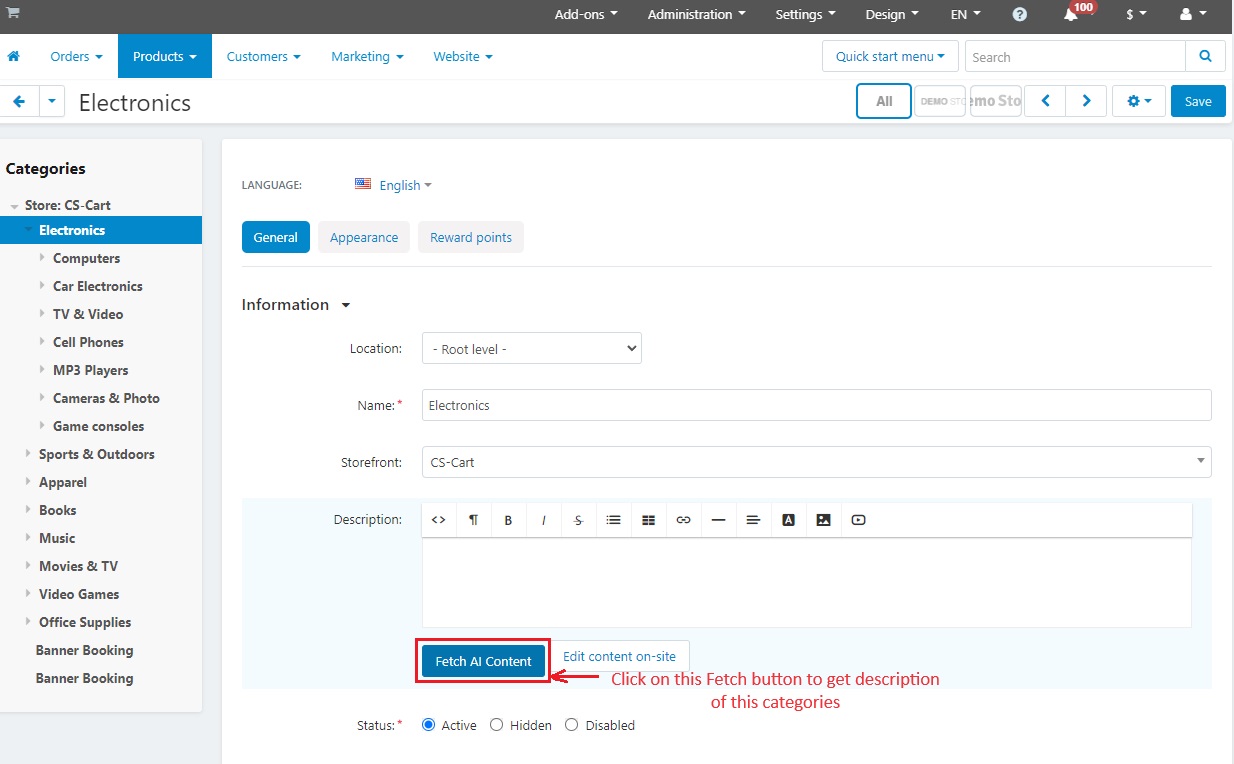Viewport: 1234px width, 764px height.
Task: Open the EN language menu
Action: [x=965, y=14]
